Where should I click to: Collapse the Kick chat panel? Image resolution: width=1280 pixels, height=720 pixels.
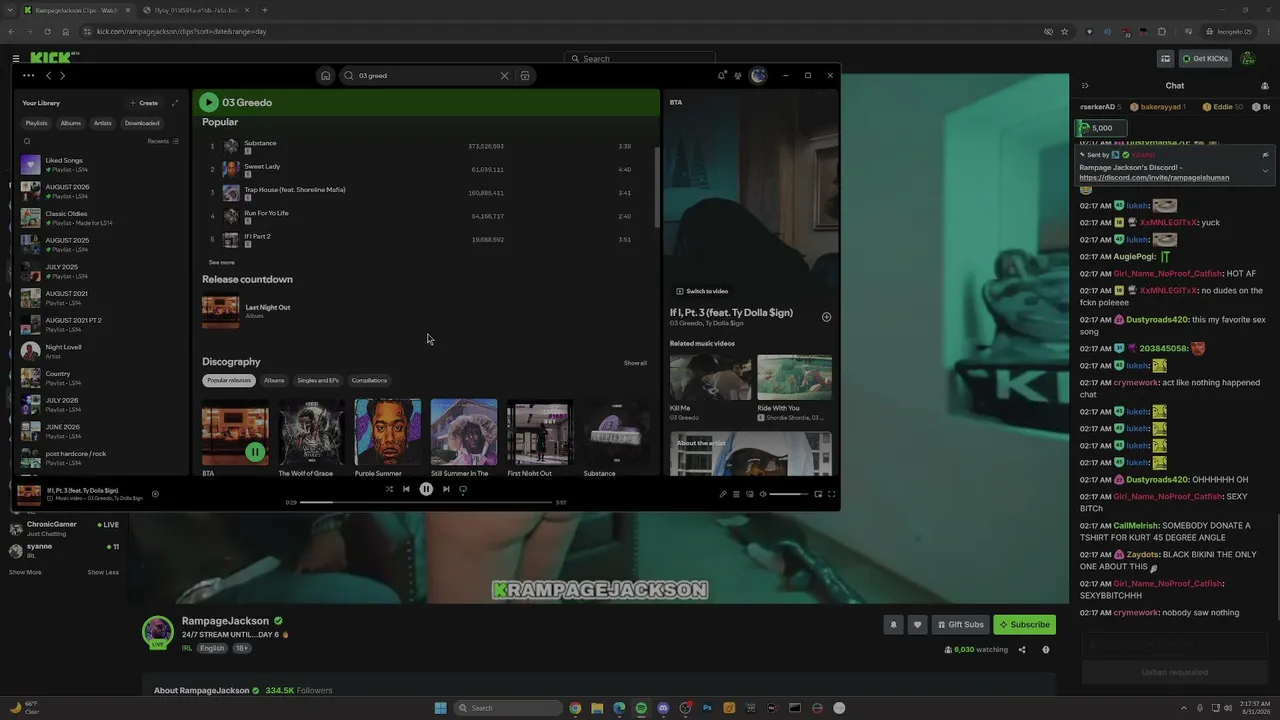(1085, 86)
